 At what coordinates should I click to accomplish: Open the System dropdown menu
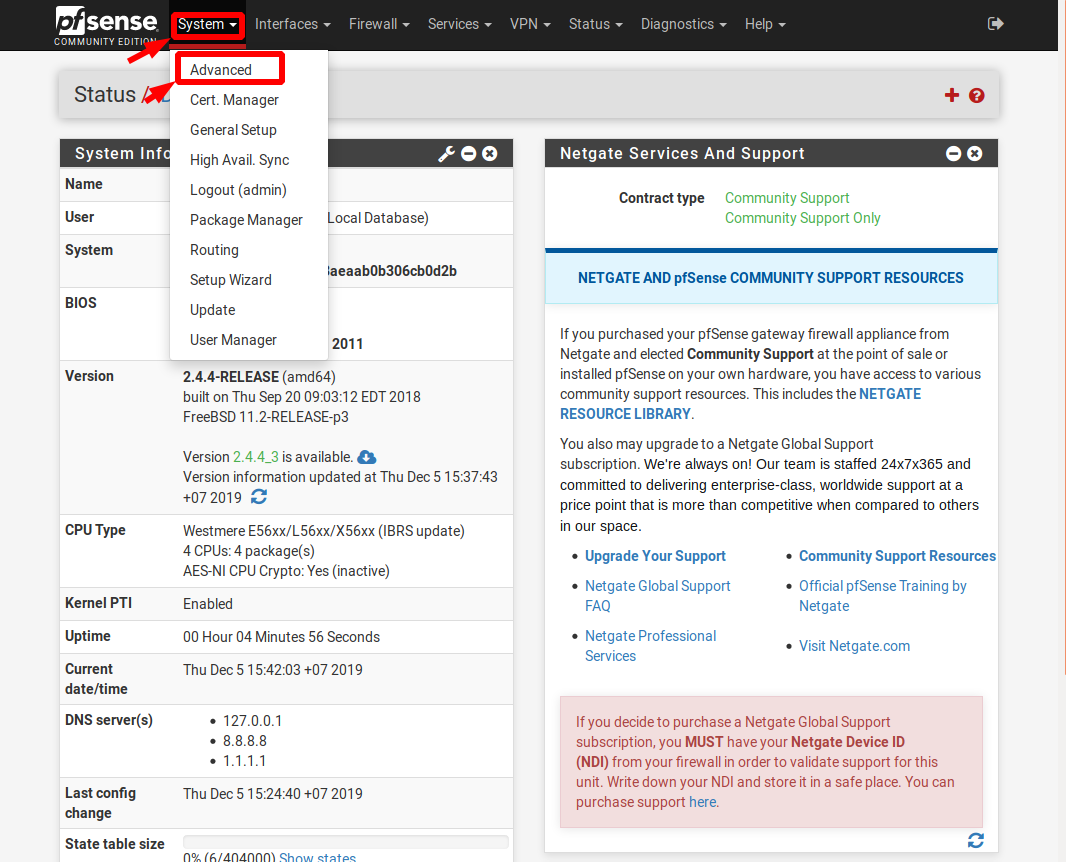click(x=207, y=24)
